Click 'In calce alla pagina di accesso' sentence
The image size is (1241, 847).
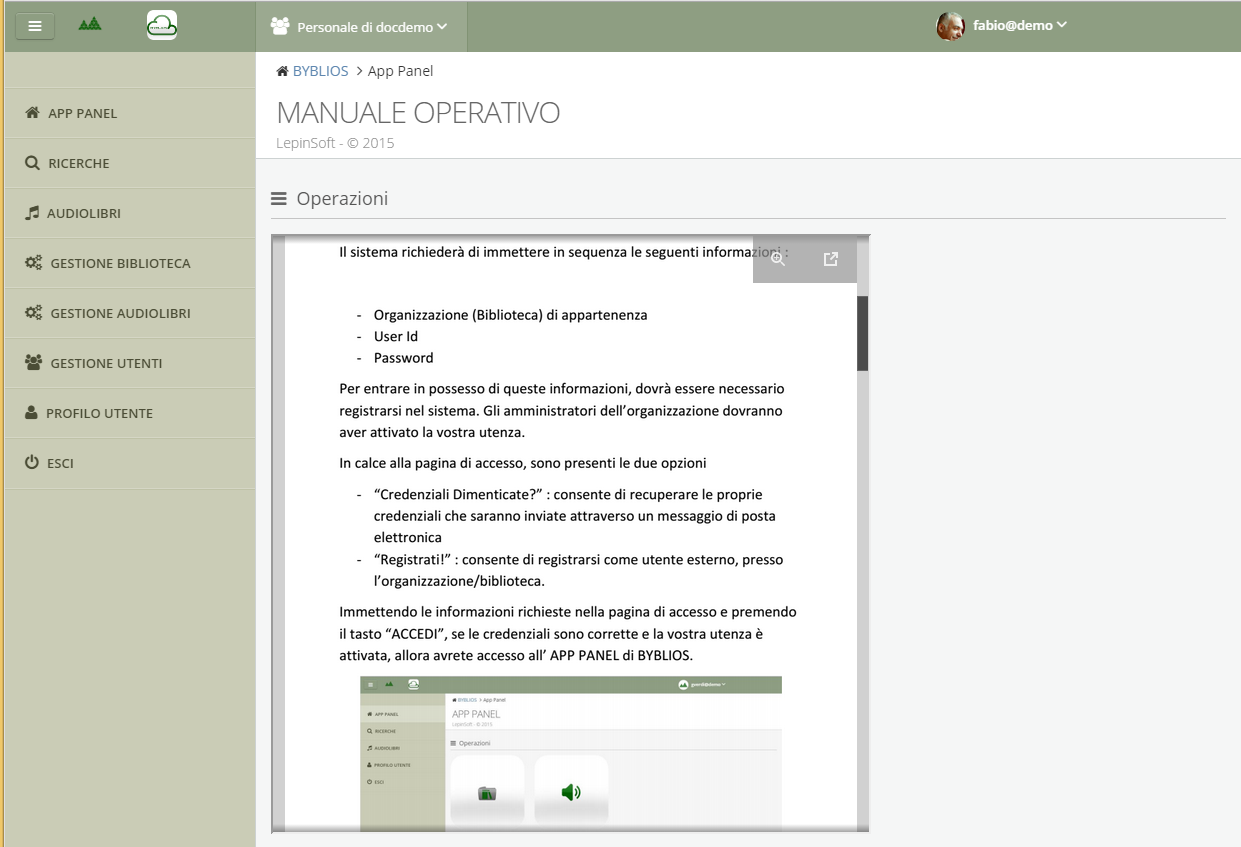pos(523,463)
